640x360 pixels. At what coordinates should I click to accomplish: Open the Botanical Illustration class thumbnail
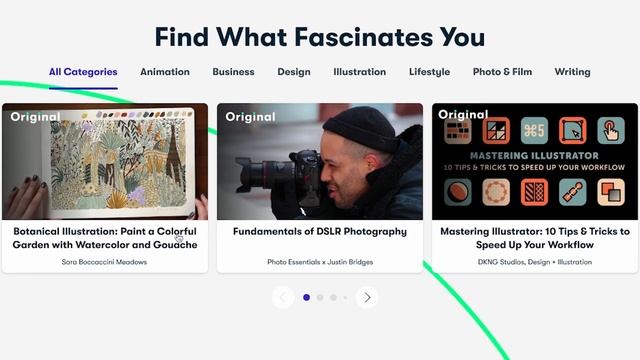pyautogui.click(x=105, y=162)
